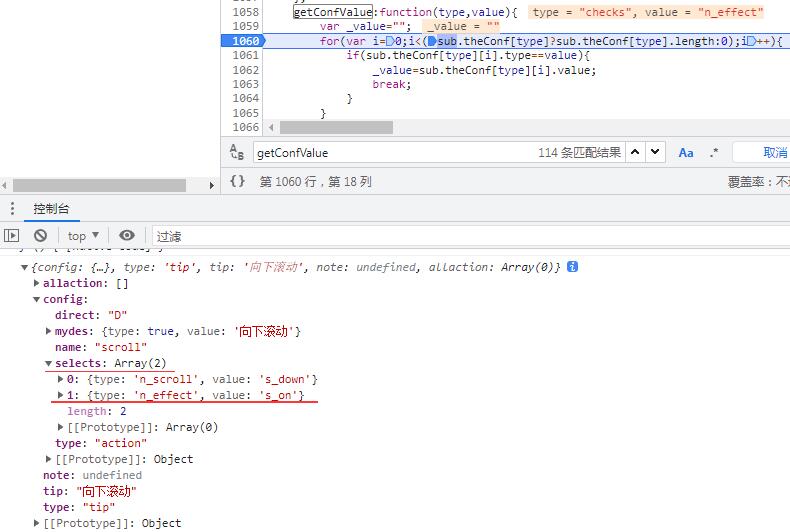Click the name: "scroll" property
The height and width of the screenshot is (532, 790).
(x=101, y=347)
